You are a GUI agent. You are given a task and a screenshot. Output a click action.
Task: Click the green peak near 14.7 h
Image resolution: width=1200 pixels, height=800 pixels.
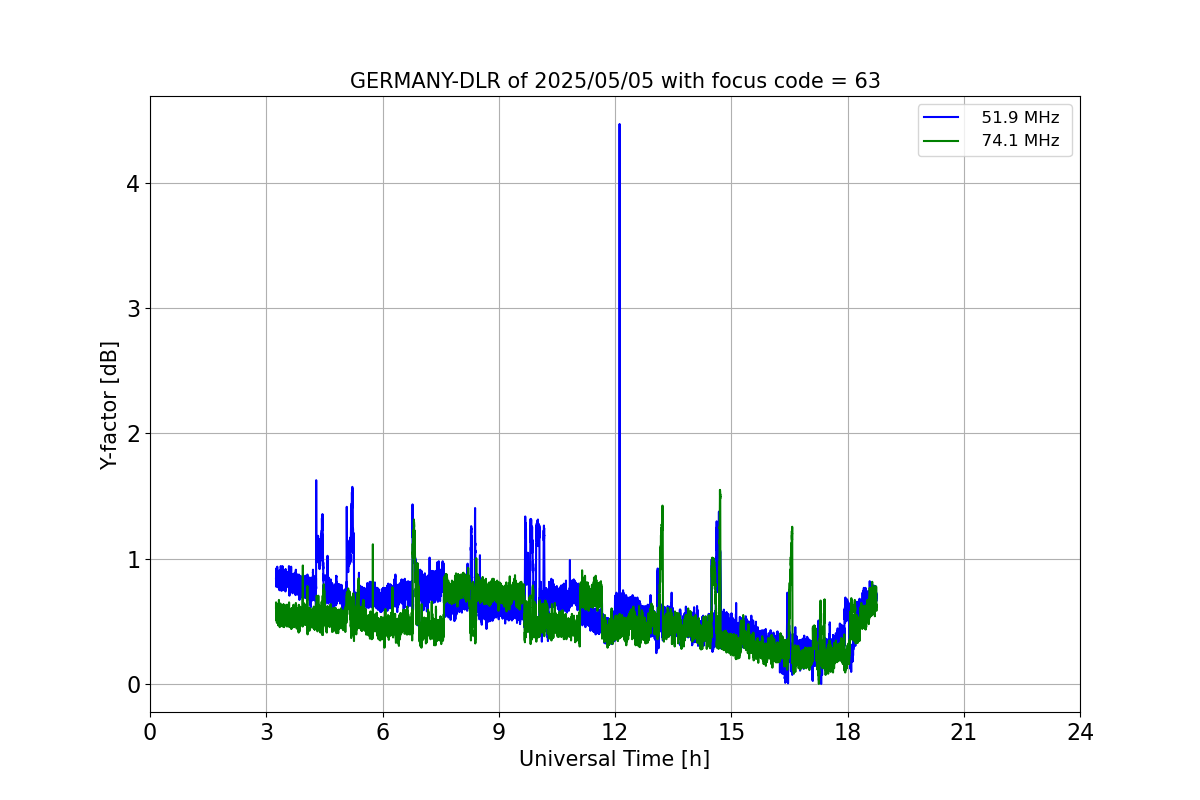(720, 492)
